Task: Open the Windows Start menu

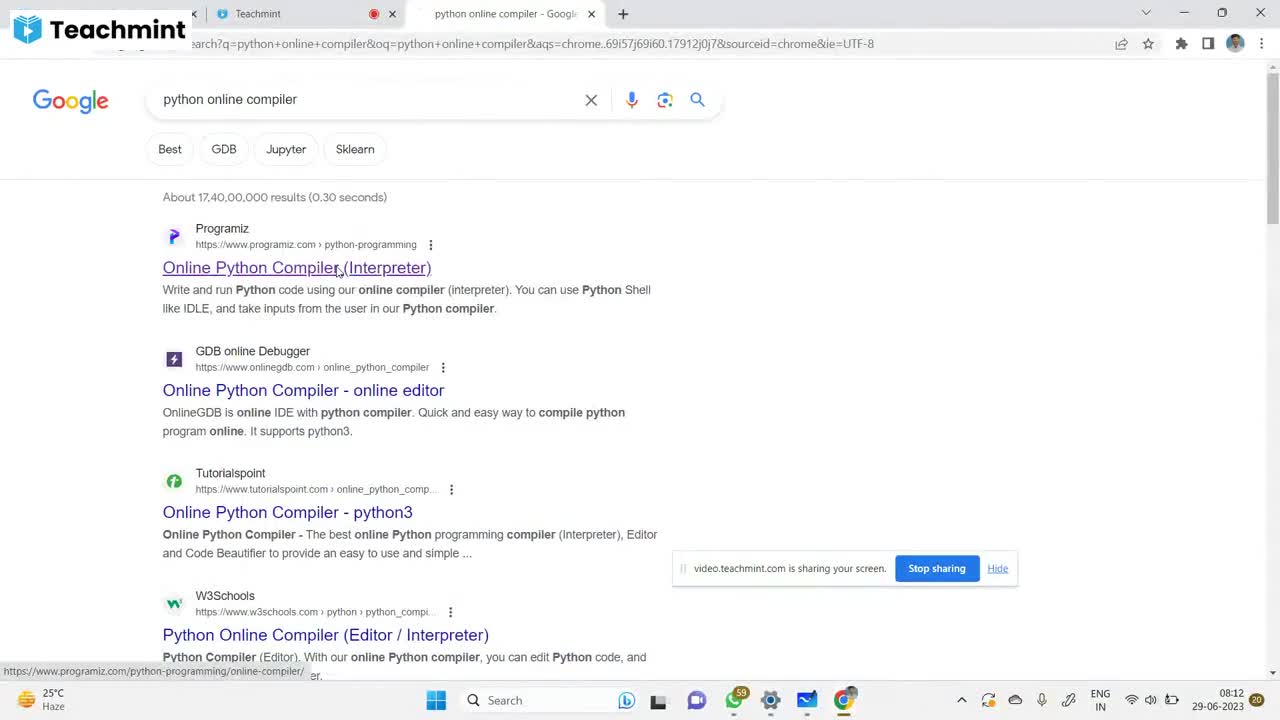Action: point(436,700)
